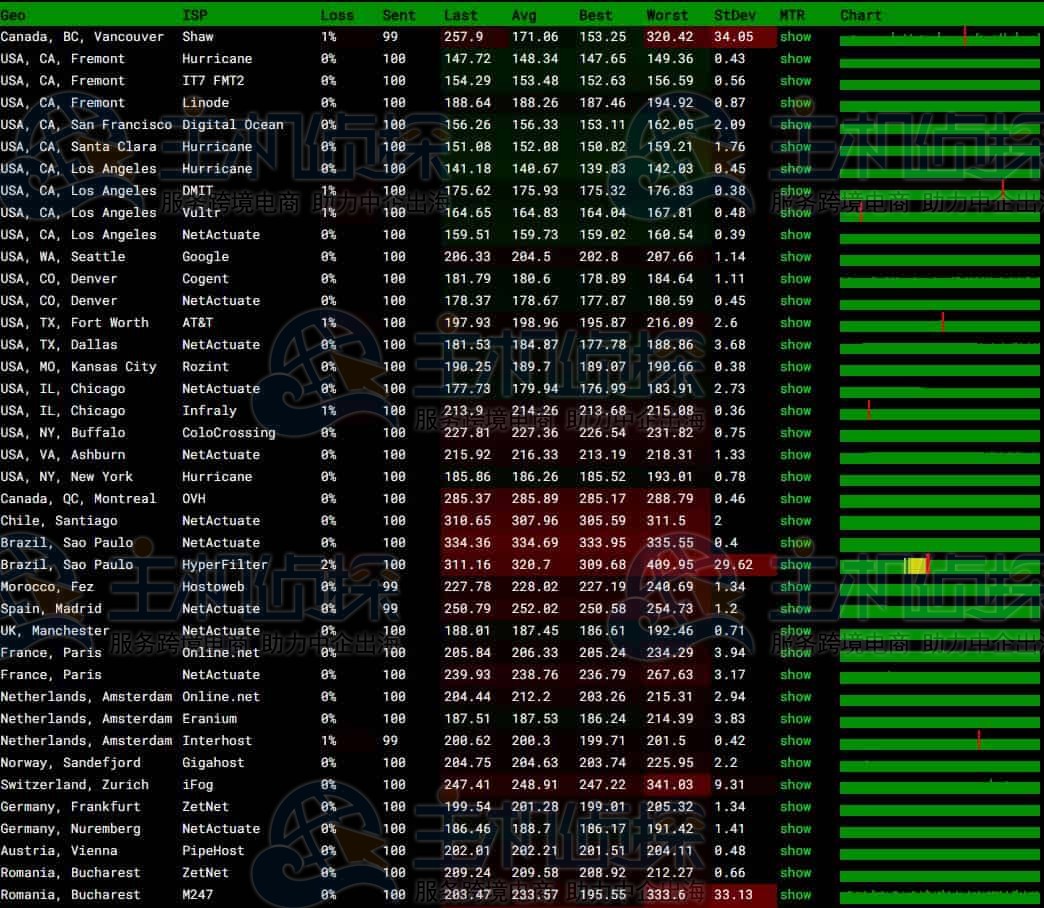The image size is (1044, 908).
Task: Open the MTR show link for Vancouver Shaw
Action: click(x=795, y=37)
